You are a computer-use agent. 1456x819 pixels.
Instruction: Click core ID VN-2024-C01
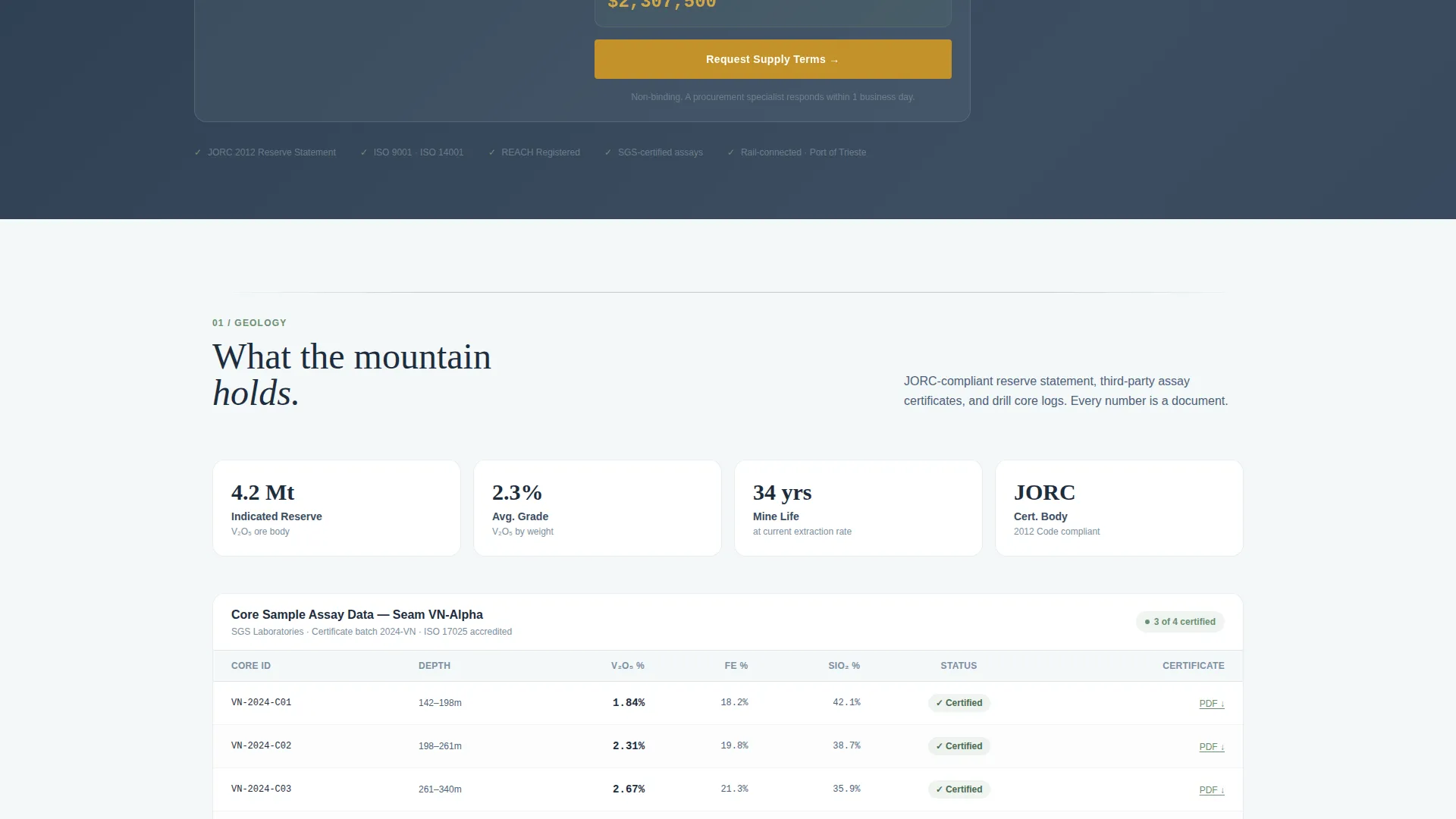coord(262,703)
